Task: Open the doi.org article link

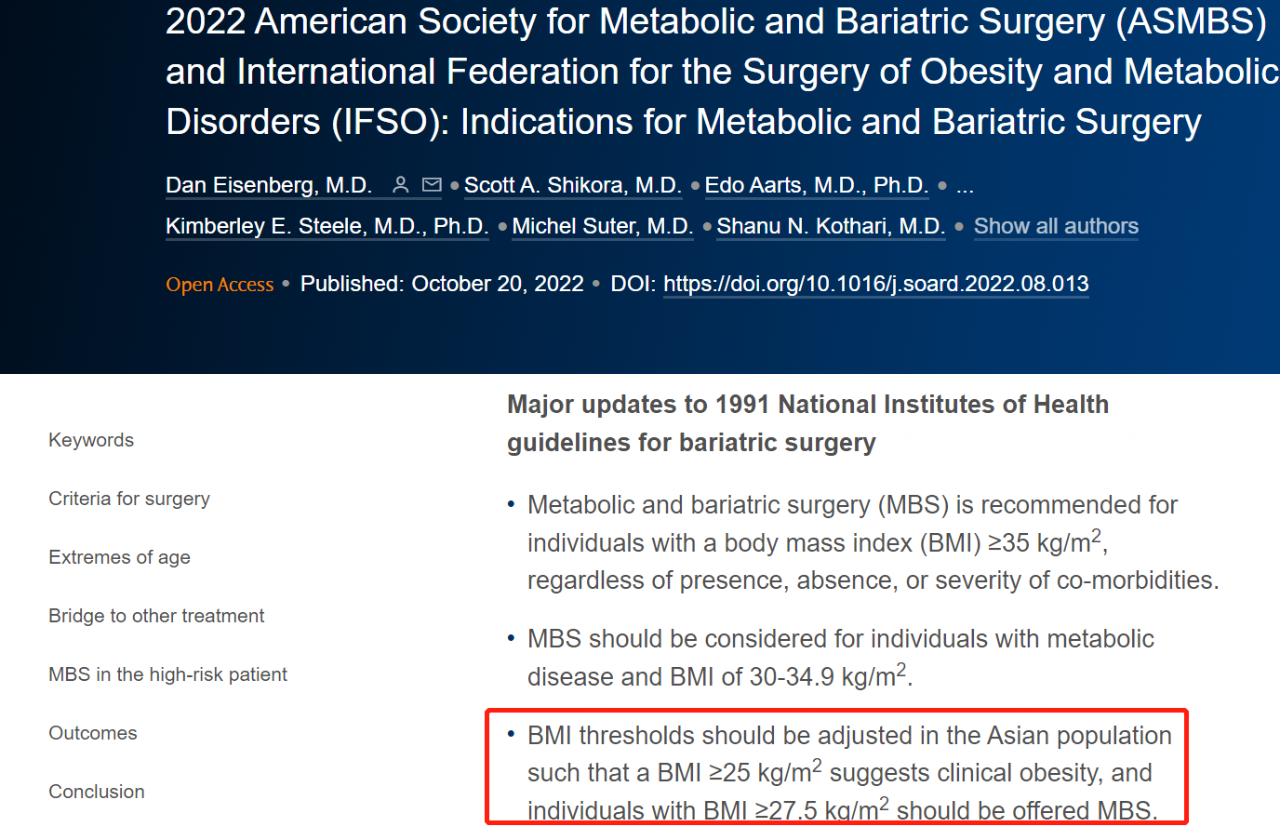Action: [876, 284]
